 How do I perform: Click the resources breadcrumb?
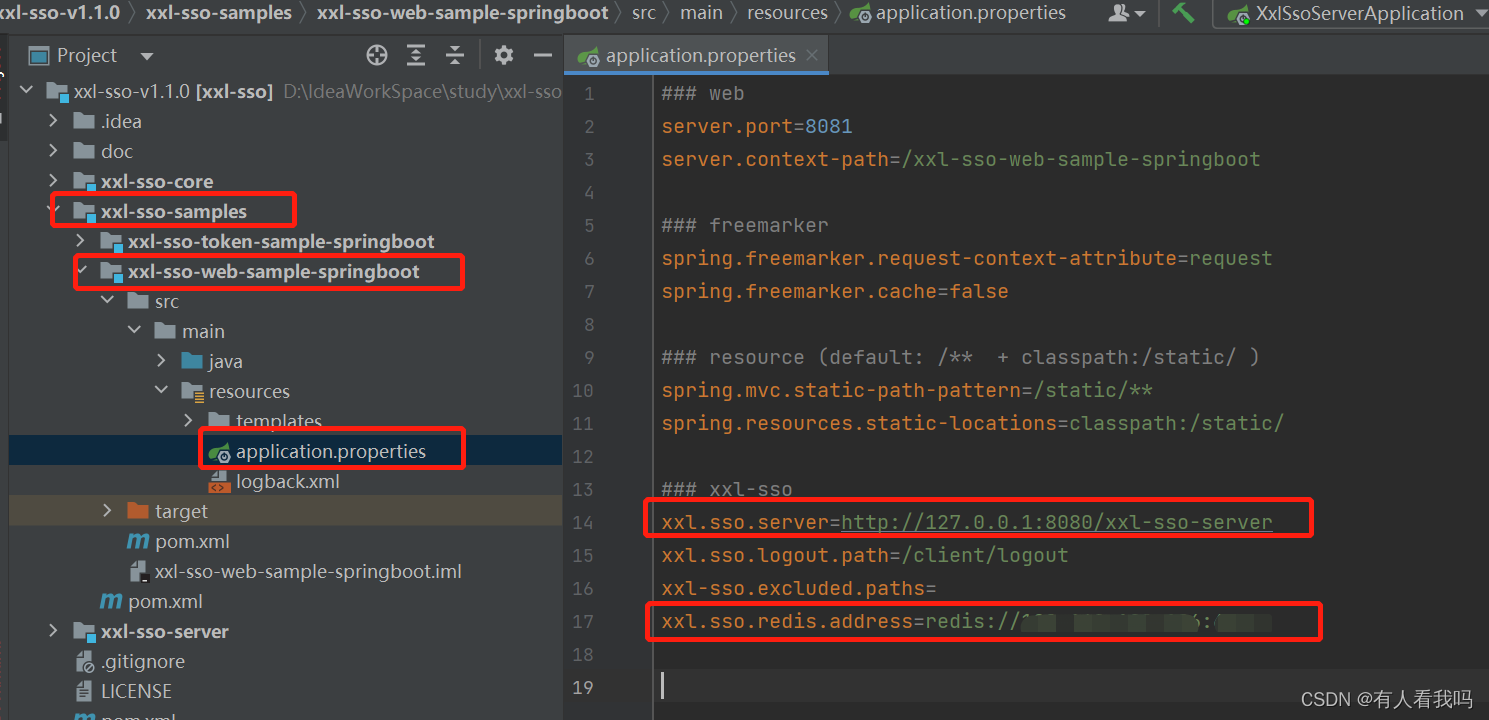(787, 13)
